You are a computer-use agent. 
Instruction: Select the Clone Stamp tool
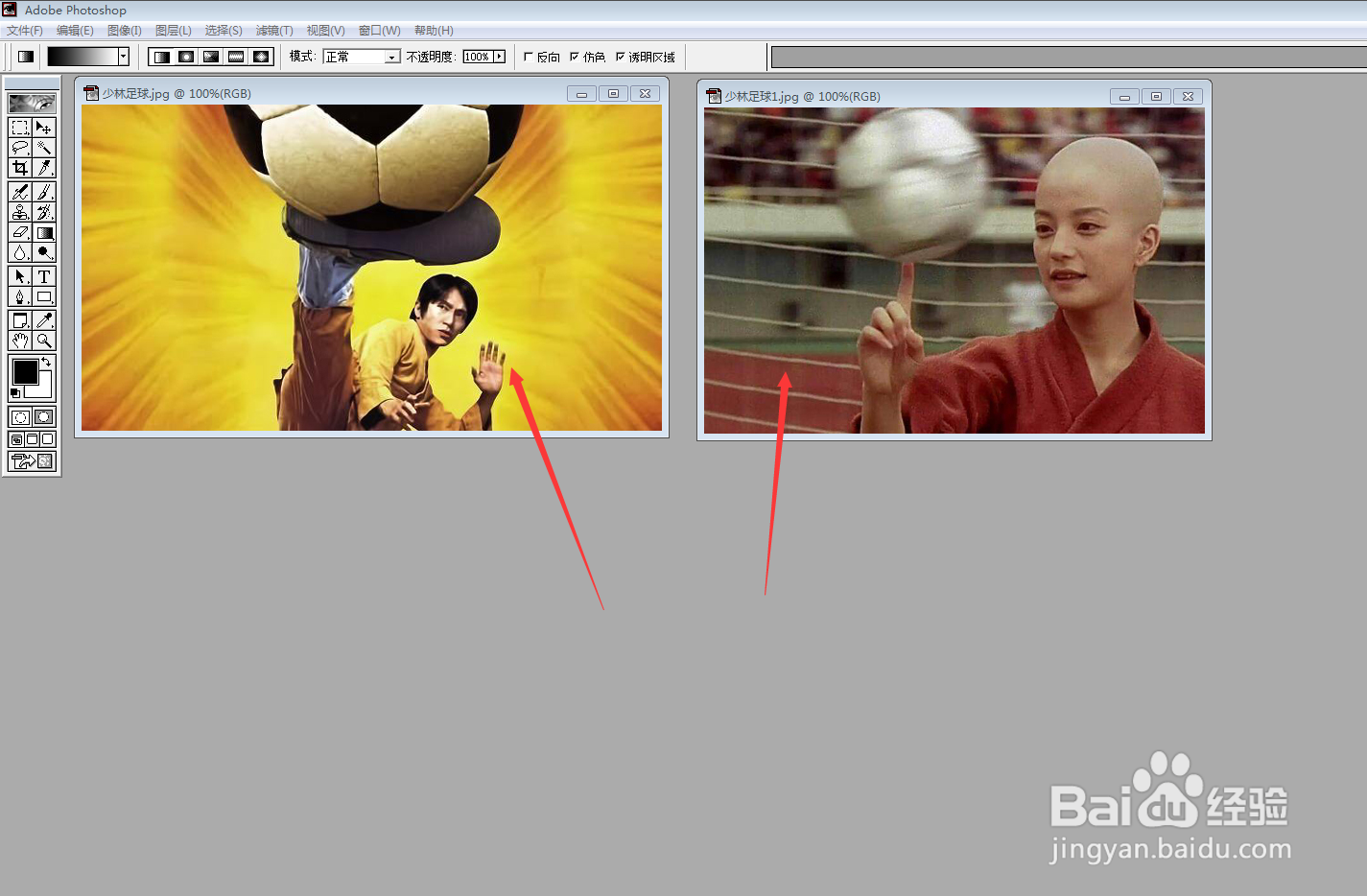(x=20, y=212)
